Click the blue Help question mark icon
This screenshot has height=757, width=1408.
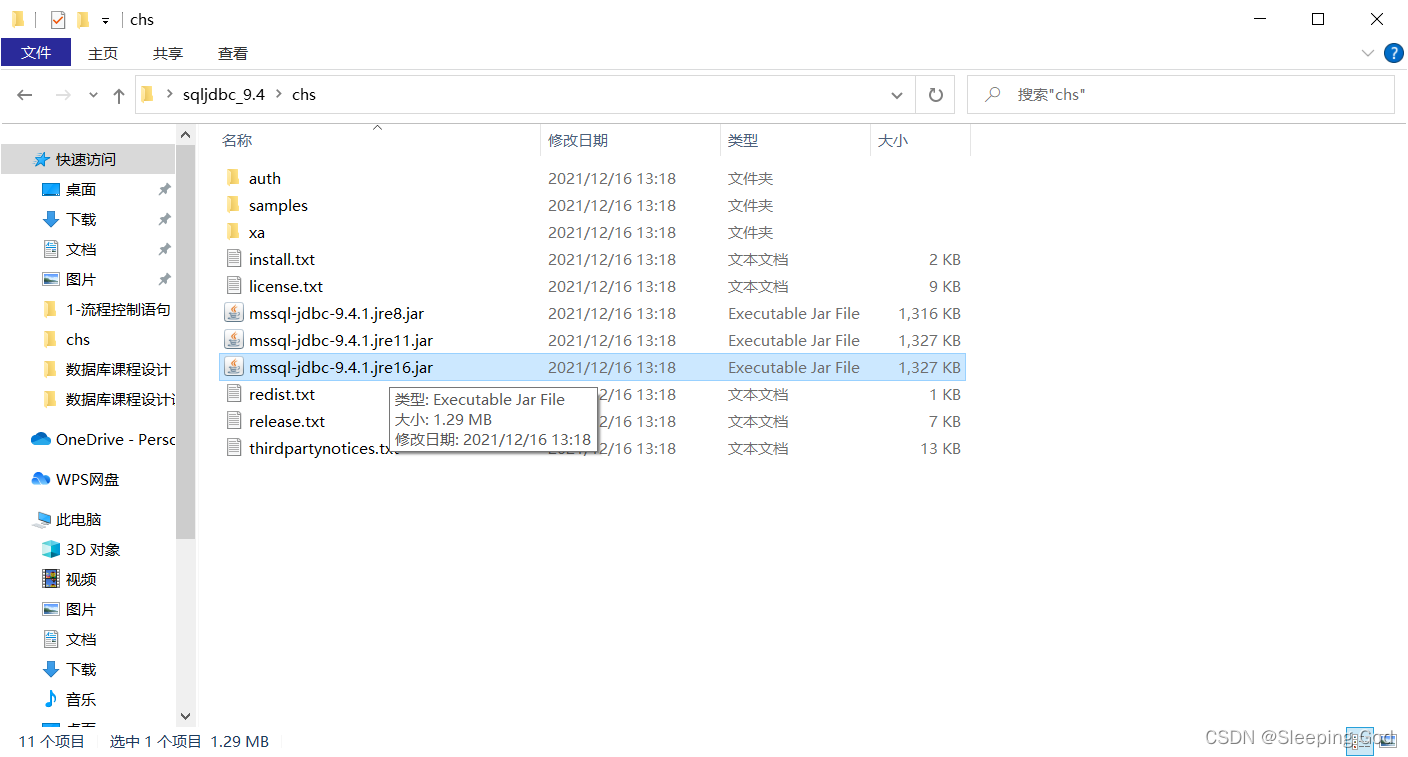pyautogui.click(x=1394, y=53)
